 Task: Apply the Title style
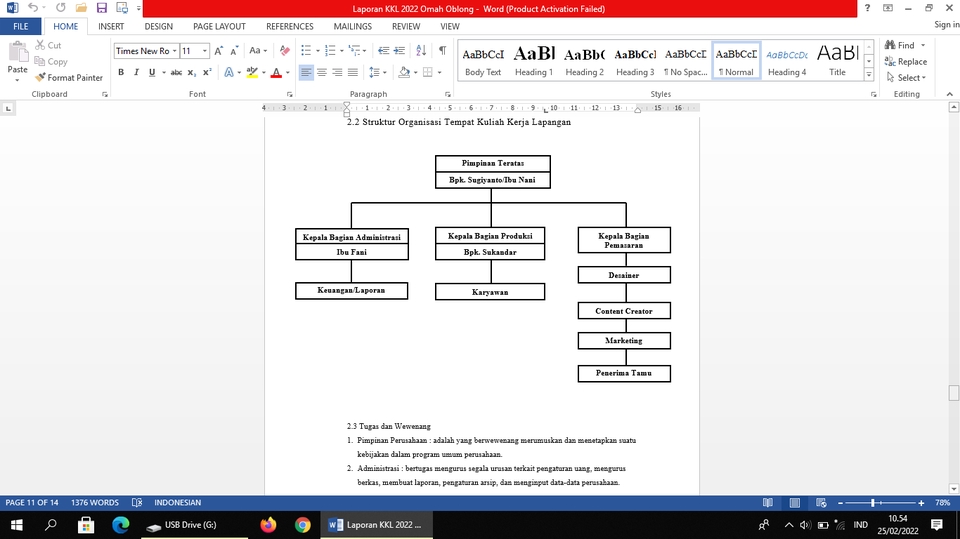click(838, 61)
